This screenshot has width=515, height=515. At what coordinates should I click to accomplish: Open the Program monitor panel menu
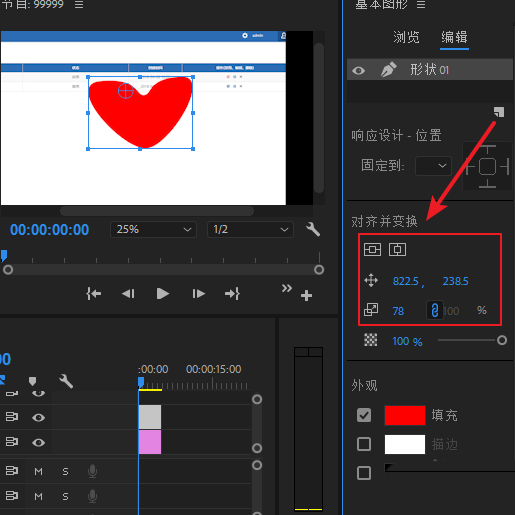79,5
